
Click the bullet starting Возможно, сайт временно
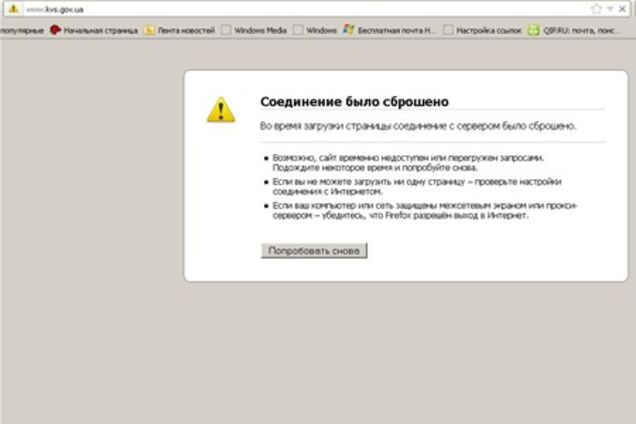(408, 162)
